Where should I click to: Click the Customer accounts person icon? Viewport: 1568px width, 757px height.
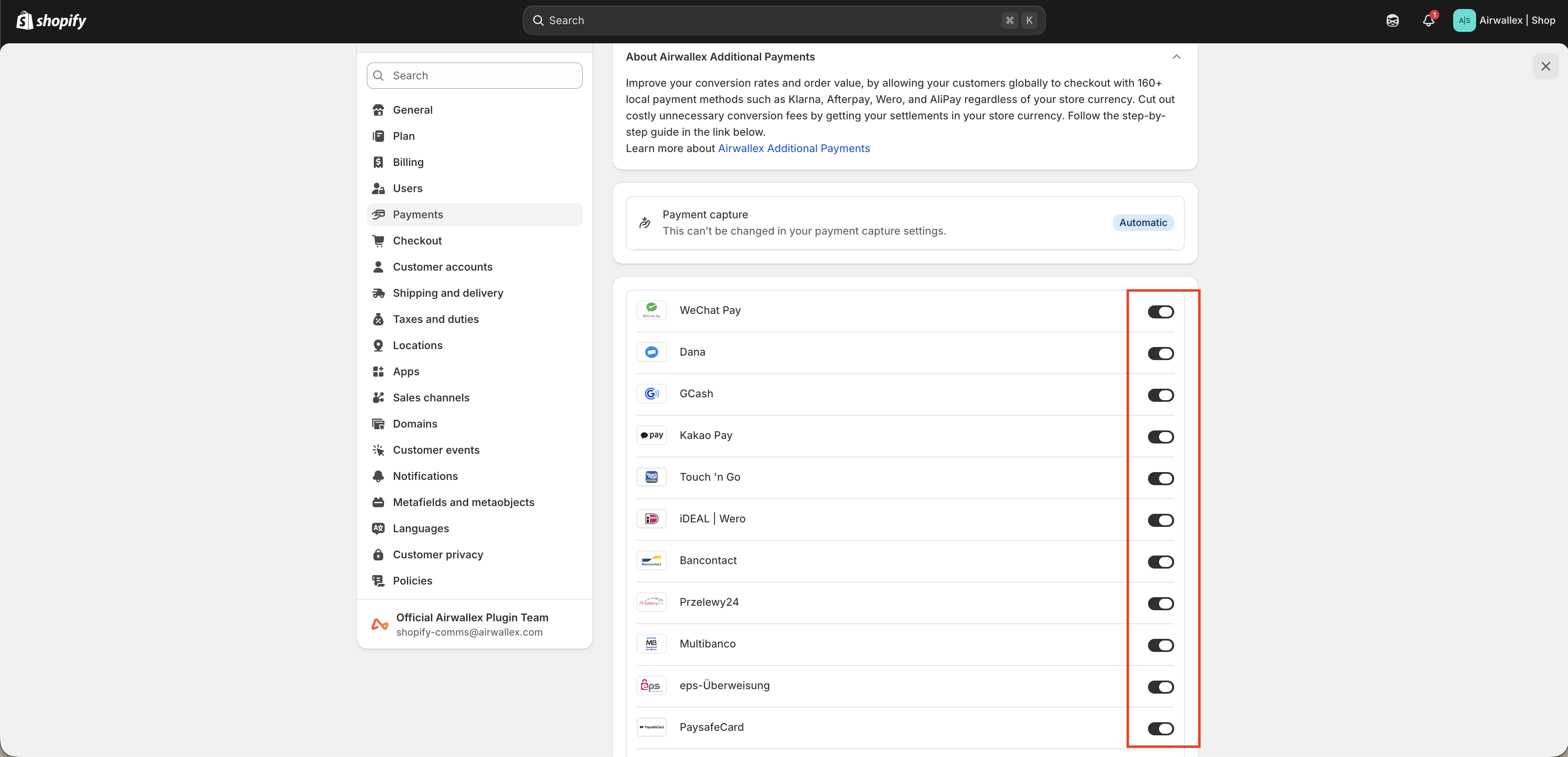378,267
